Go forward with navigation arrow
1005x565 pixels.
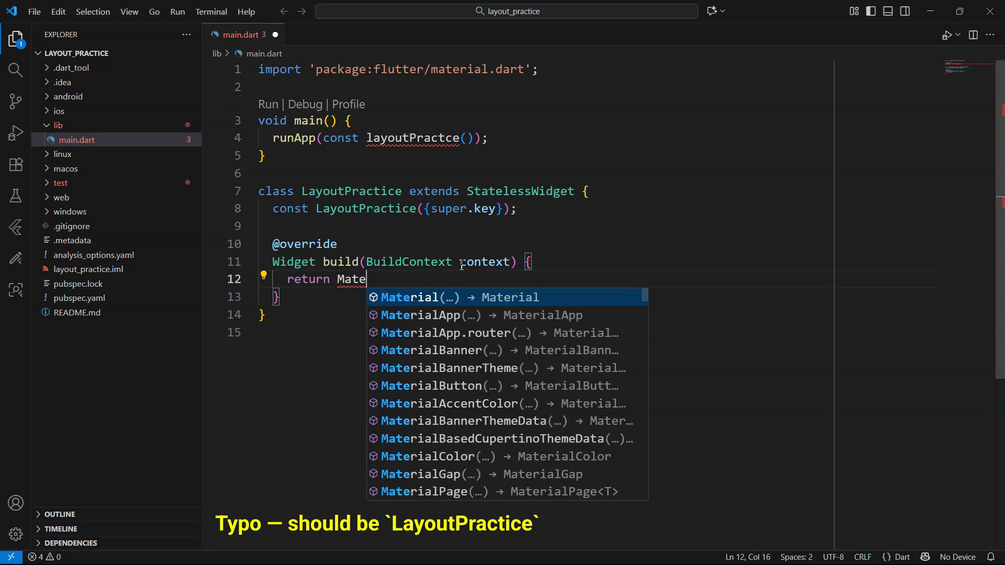point(301,12)
